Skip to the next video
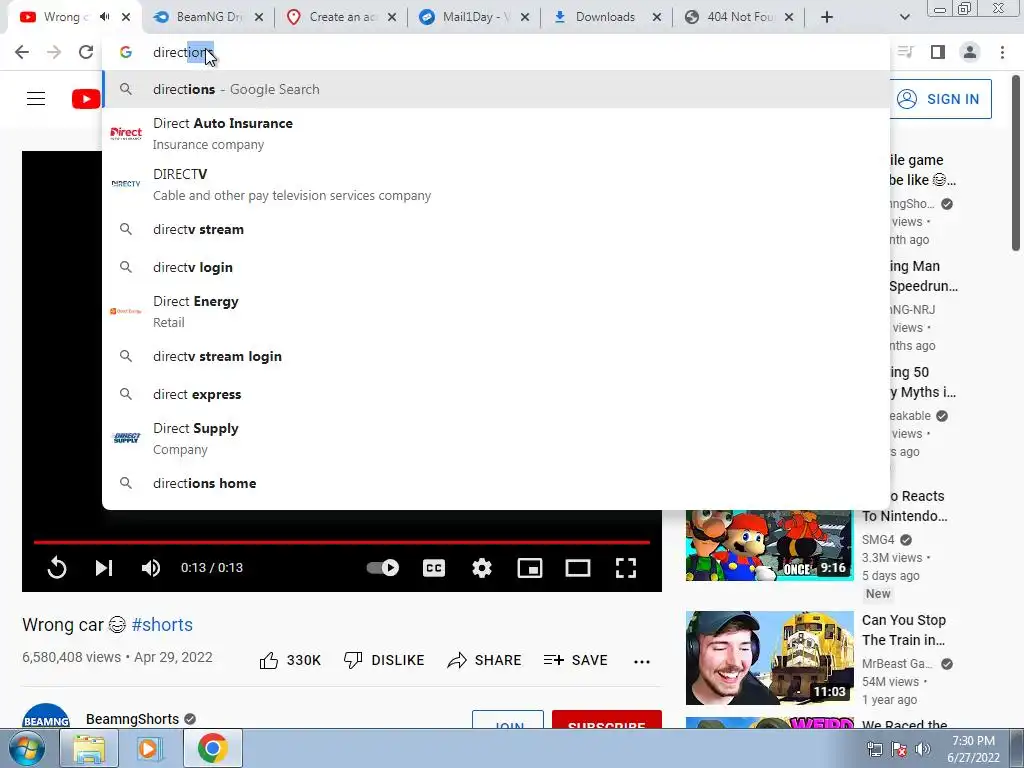Image resolution: width=1024 pixels, height=768 pixels. (104, 568)
